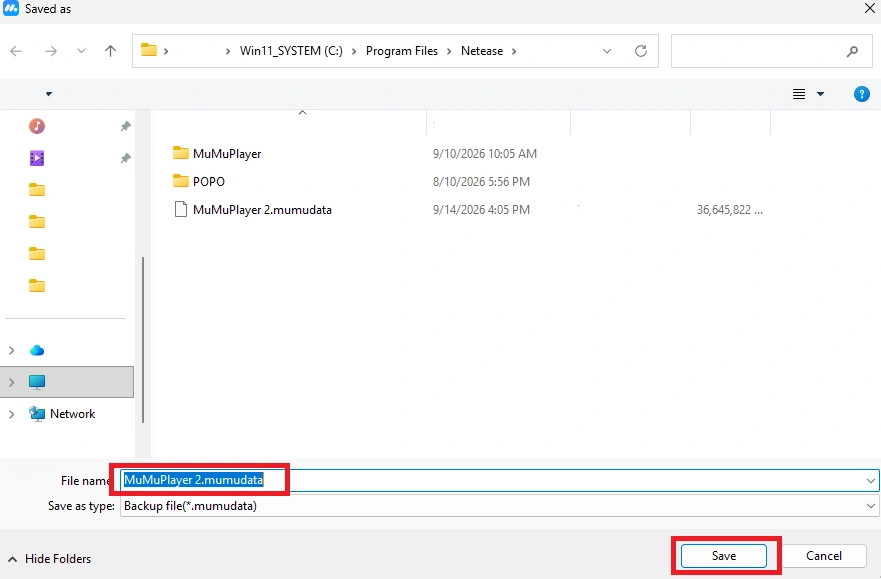This screenshot has height=579, width=881.
Task: Select the MuMuPlayer 2.mumudata file
Action: click(x=262, y=210)
